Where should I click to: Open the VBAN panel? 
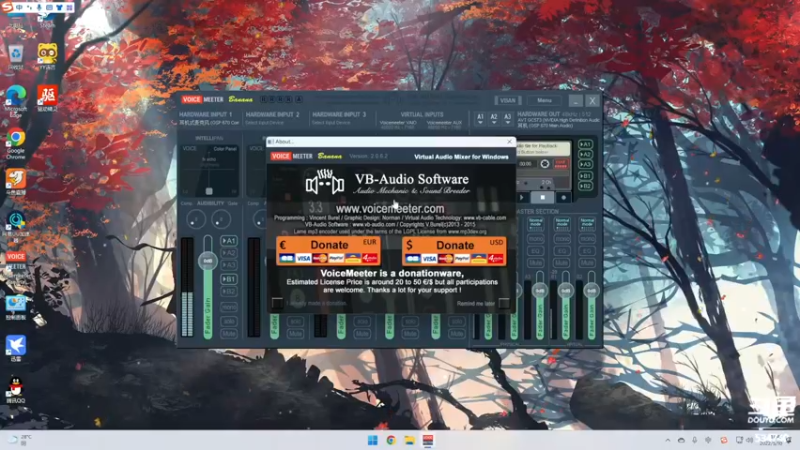coord(508,101)
